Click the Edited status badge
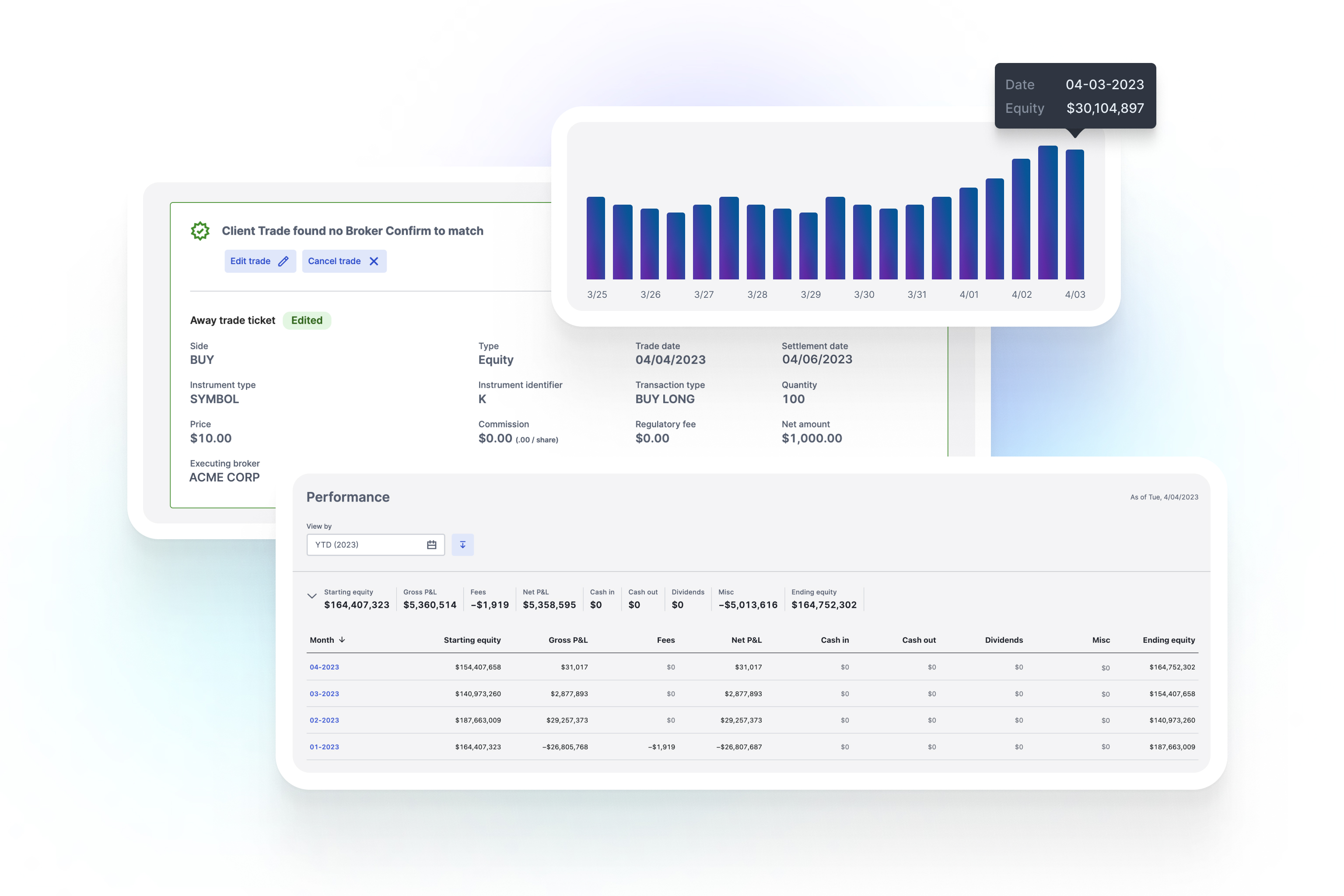The height and width of the screenshot is (896, 1344). 307,321
